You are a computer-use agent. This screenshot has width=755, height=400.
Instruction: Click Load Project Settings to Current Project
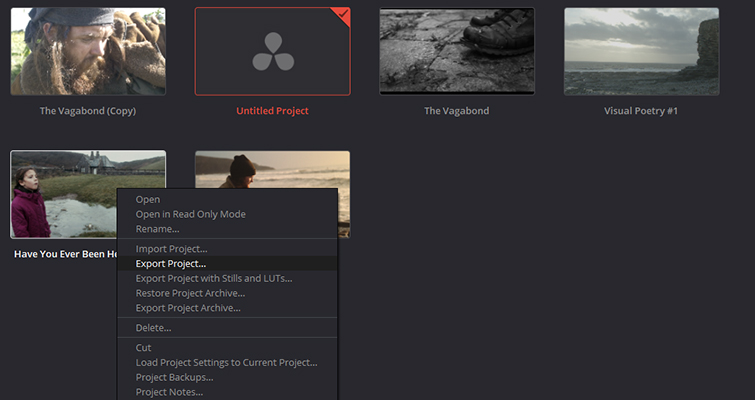[226, 362]
